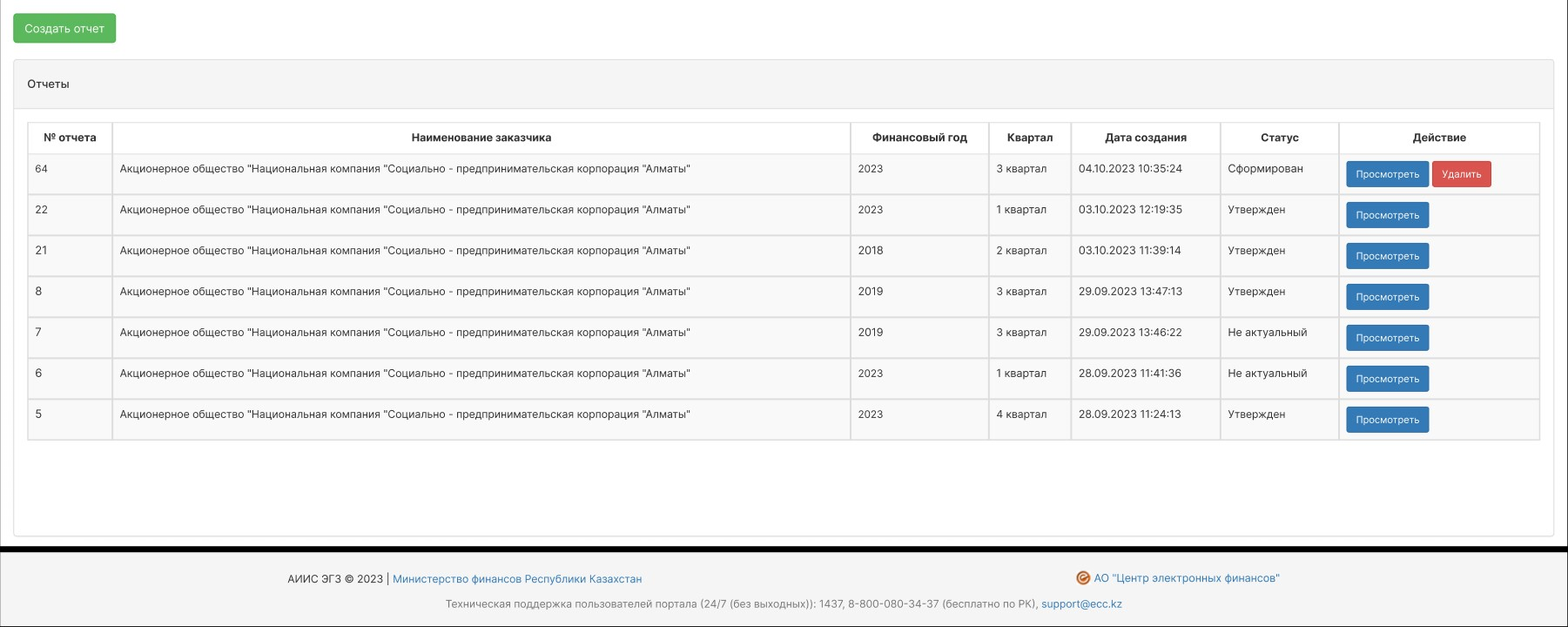Select creation date 29.09.2023 13:46:22
Image resolution: width=1568 pixels, height=627 pixels.
(1130, 333)
